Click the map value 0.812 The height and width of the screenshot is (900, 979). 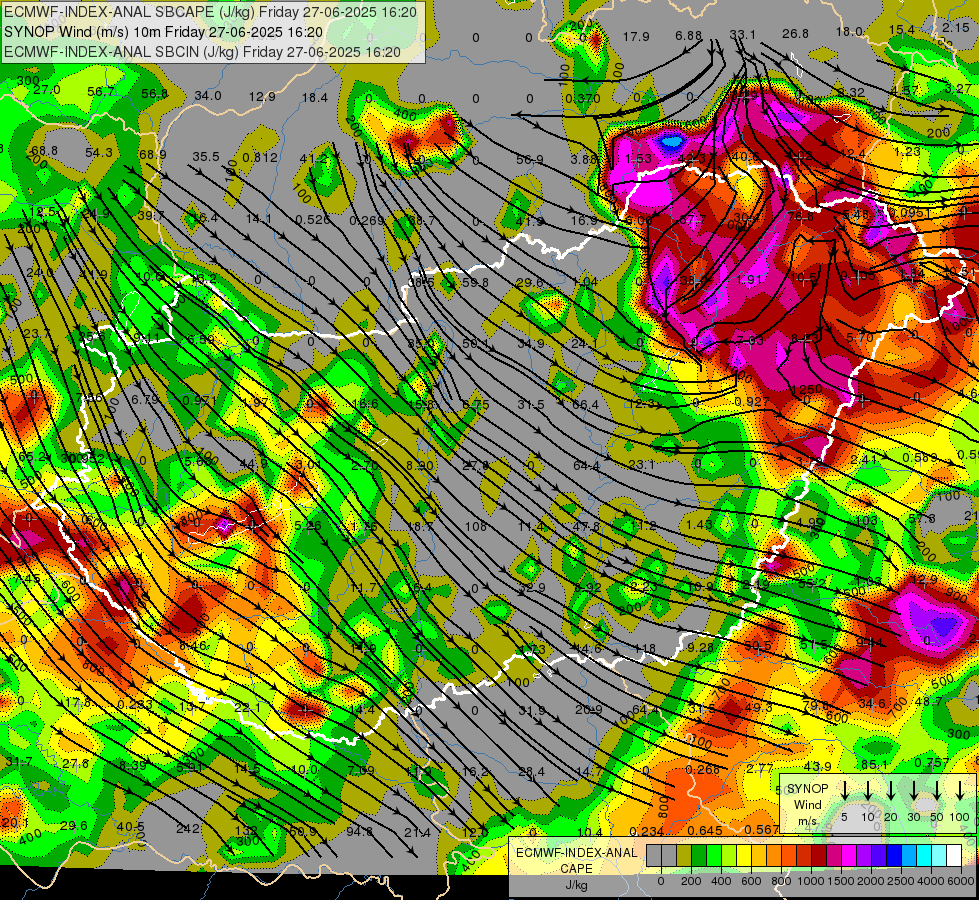click(x=260, y=157)
